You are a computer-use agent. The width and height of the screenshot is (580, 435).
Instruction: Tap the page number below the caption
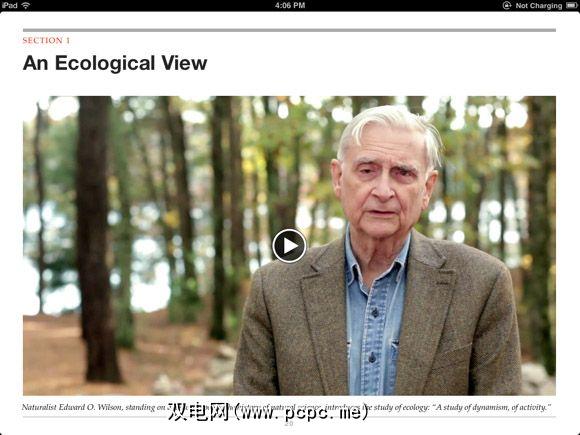289,424
